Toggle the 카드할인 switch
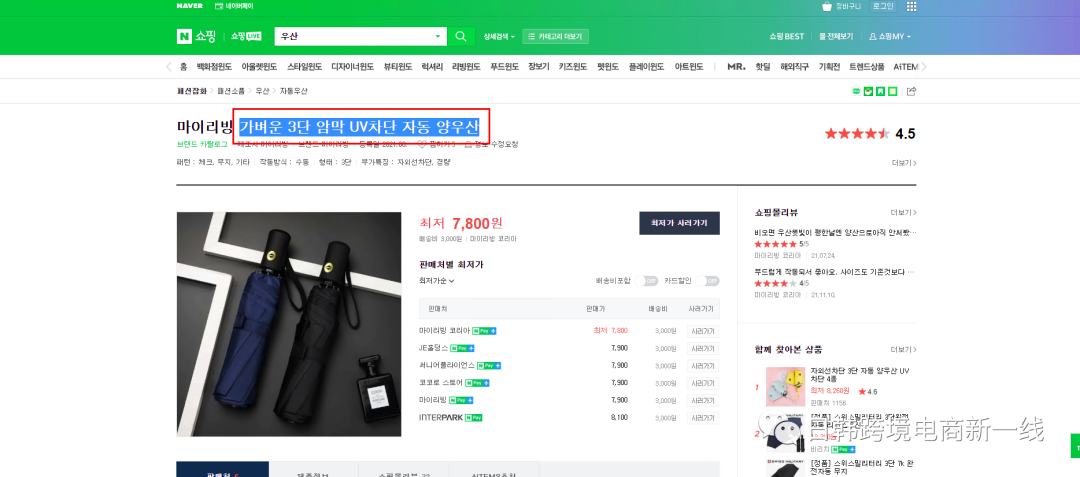This screenshot has height=477, width=1080. (x=707, y=281)
